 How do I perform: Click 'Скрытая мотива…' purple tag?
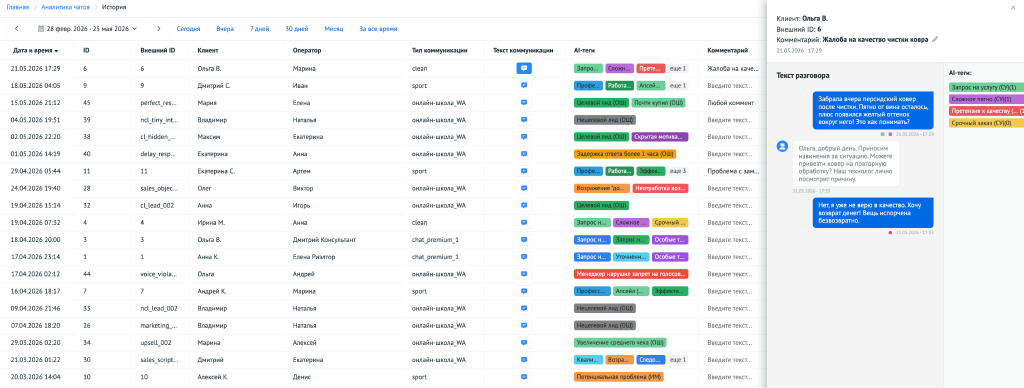pyautogui.click(x=660, y=137)
